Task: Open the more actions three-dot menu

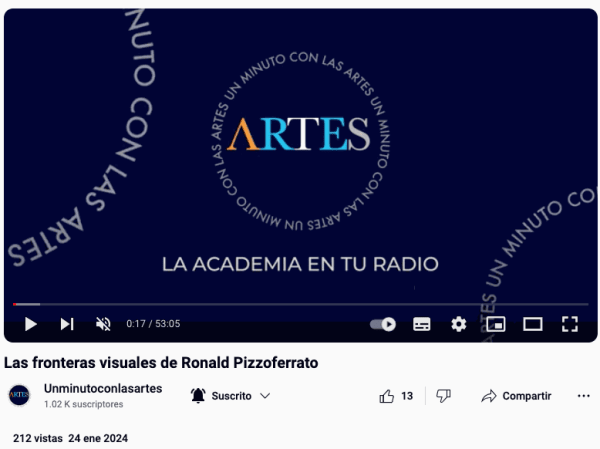Action: pyautogui.click(x=583, y=396)
